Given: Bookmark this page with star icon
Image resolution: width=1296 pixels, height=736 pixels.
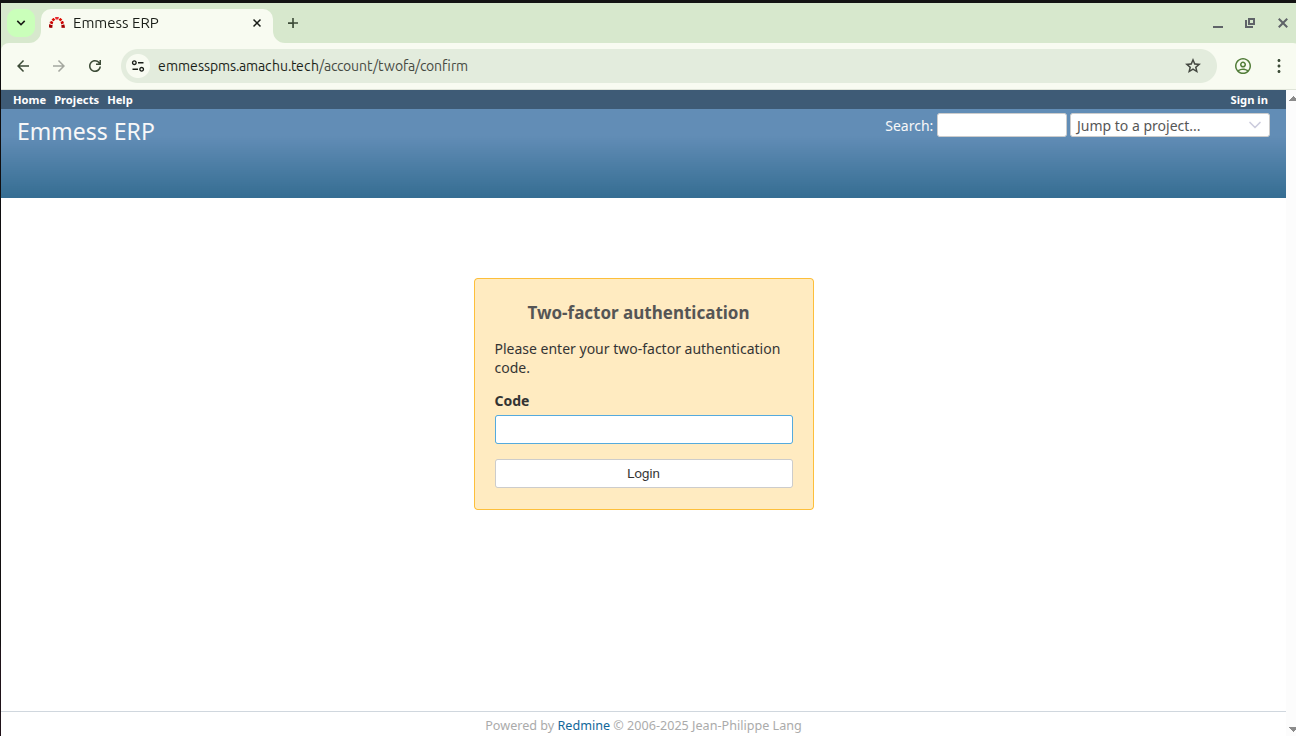Looking at the screenshot, I should pos(1192,66).
